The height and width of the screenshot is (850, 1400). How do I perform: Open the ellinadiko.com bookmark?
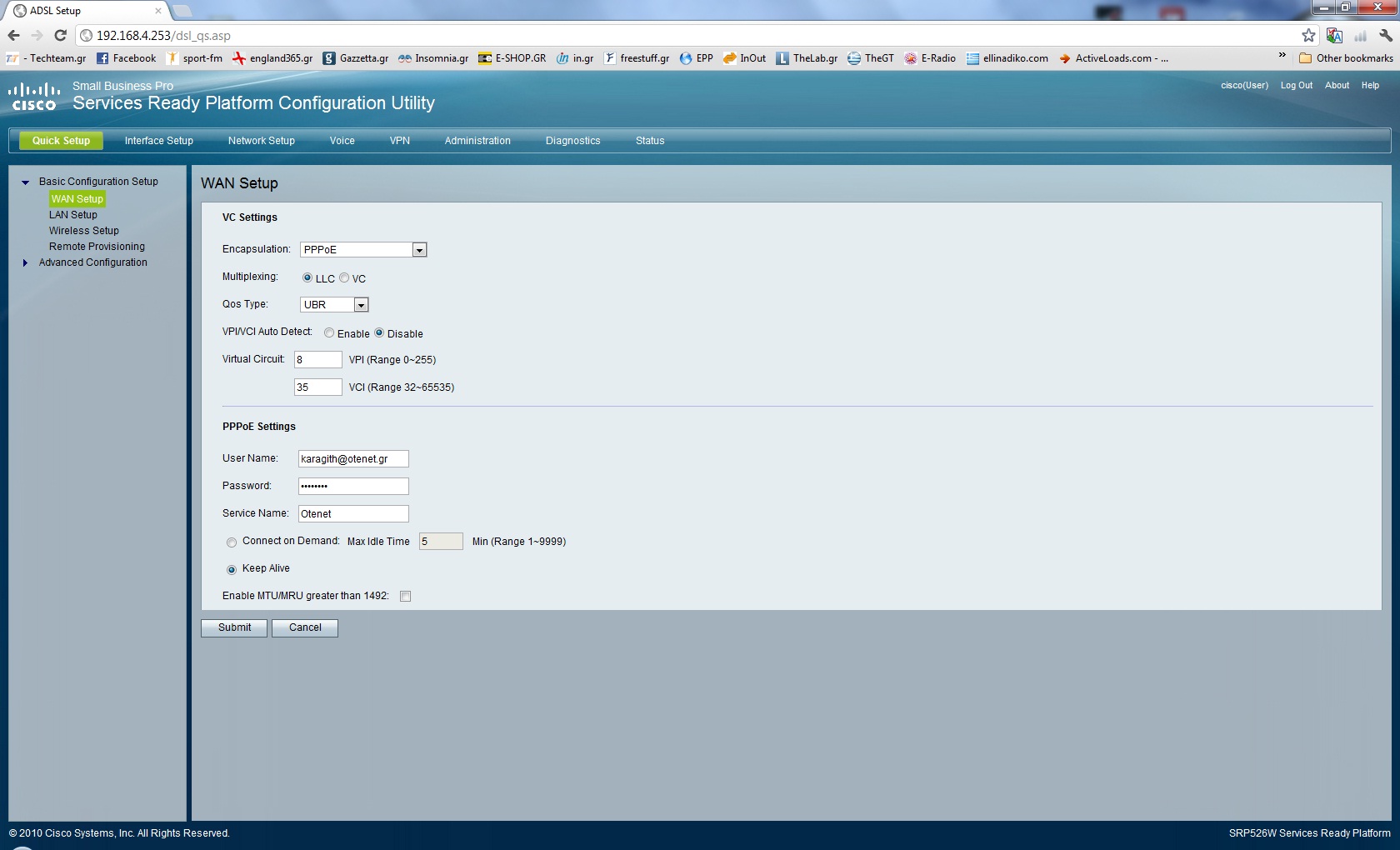coord(1007,58)
